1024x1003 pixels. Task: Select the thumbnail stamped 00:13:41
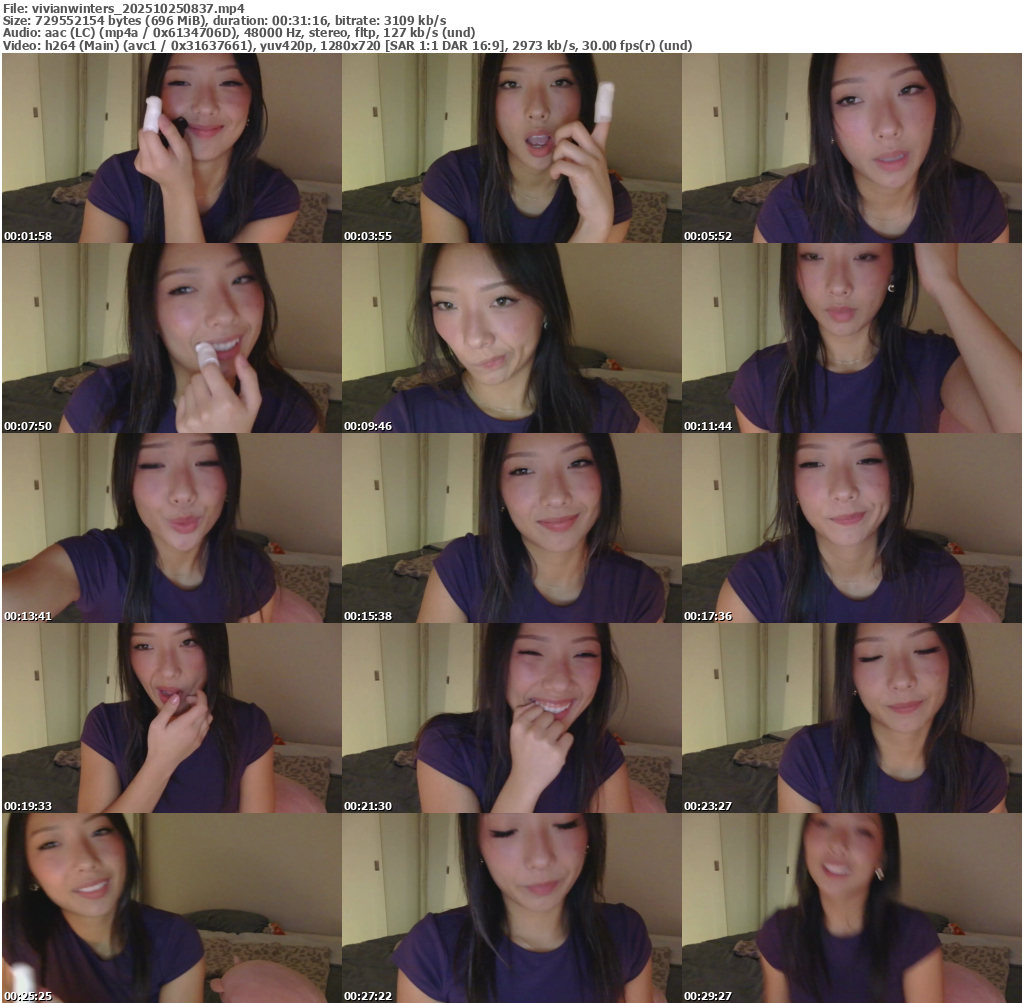[172, 528]
